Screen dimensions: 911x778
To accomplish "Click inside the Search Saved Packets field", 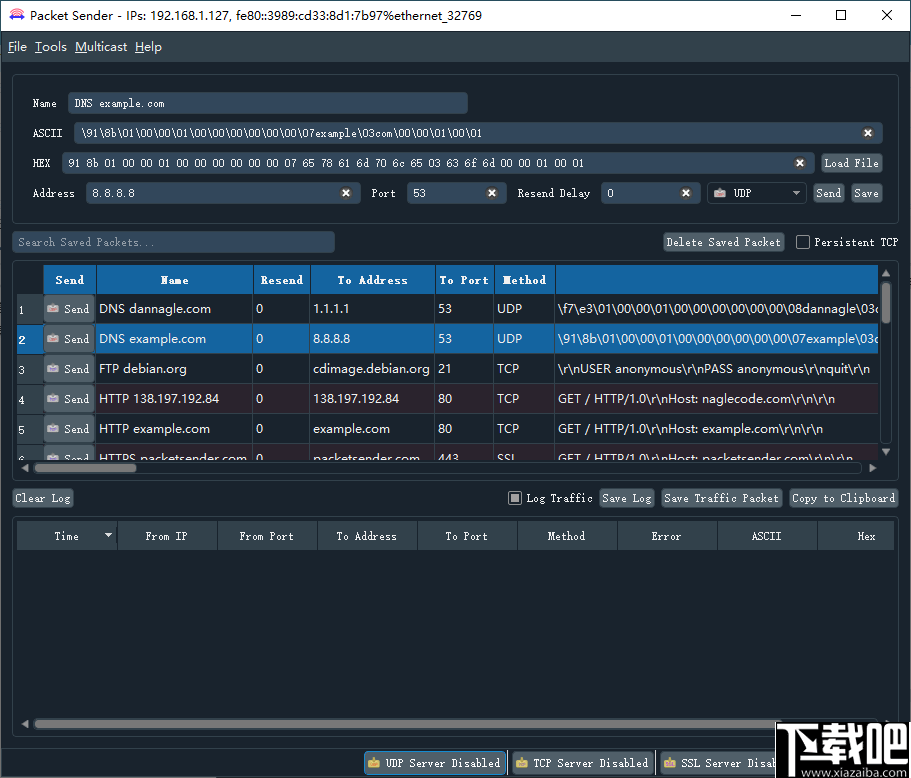I will tap(174, 241).
